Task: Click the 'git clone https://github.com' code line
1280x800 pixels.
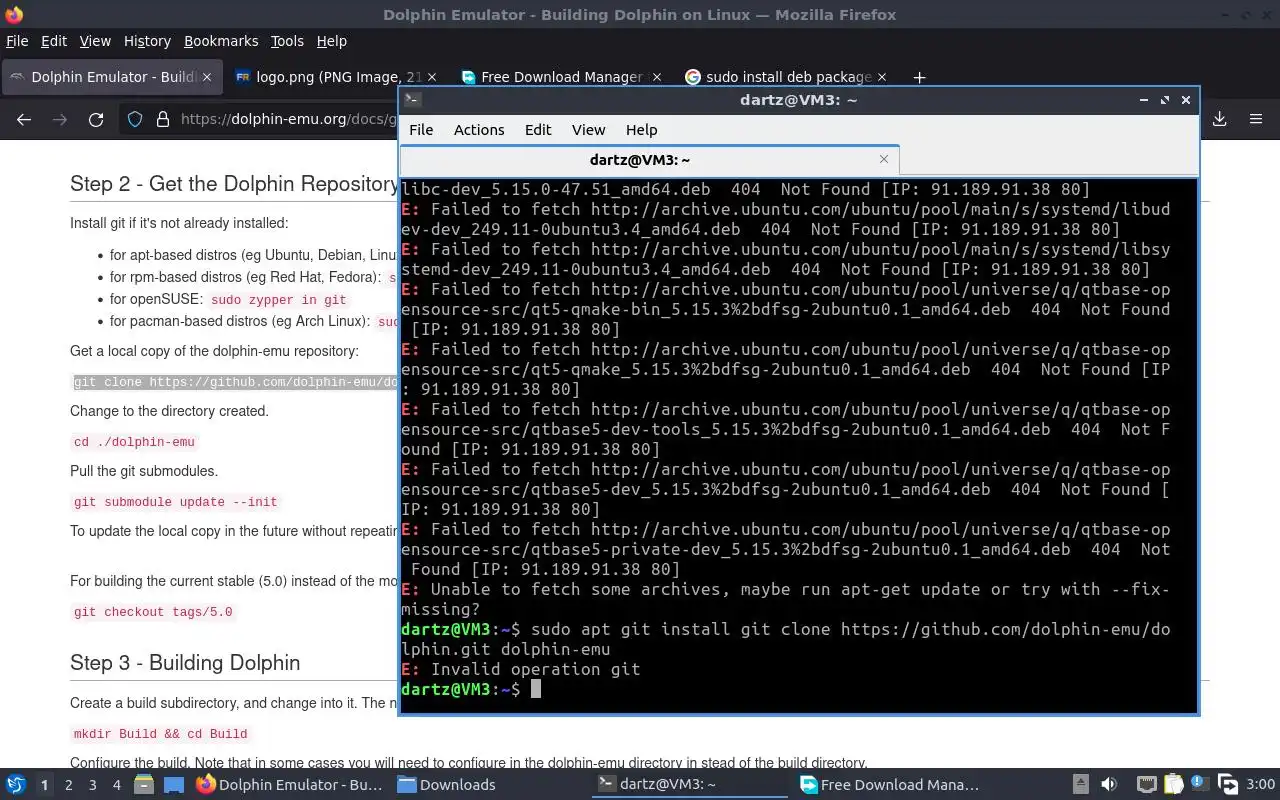Action: tap(235, 382)
